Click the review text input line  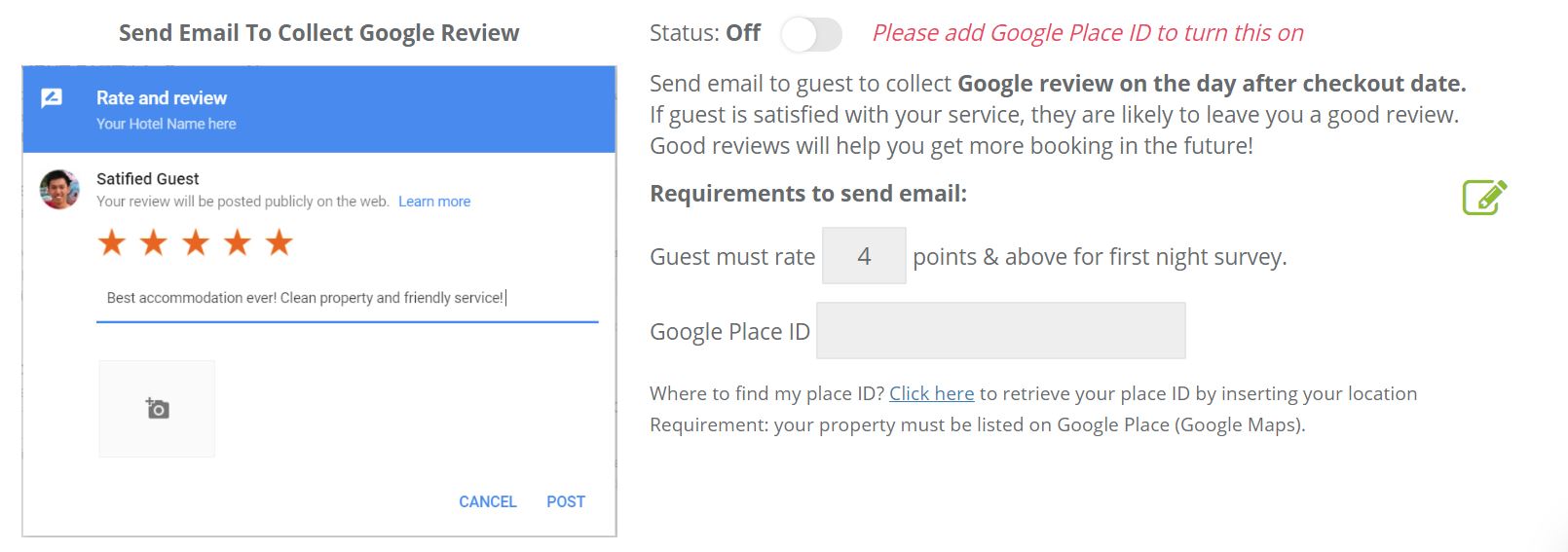(x=347, y=298)
